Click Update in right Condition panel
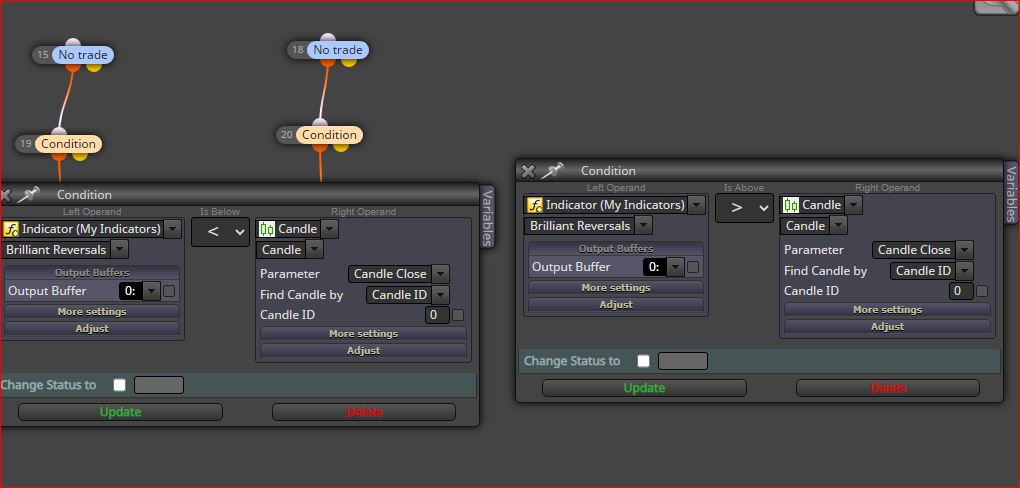This screenshot has width=1020, height=488. point(644,388)
